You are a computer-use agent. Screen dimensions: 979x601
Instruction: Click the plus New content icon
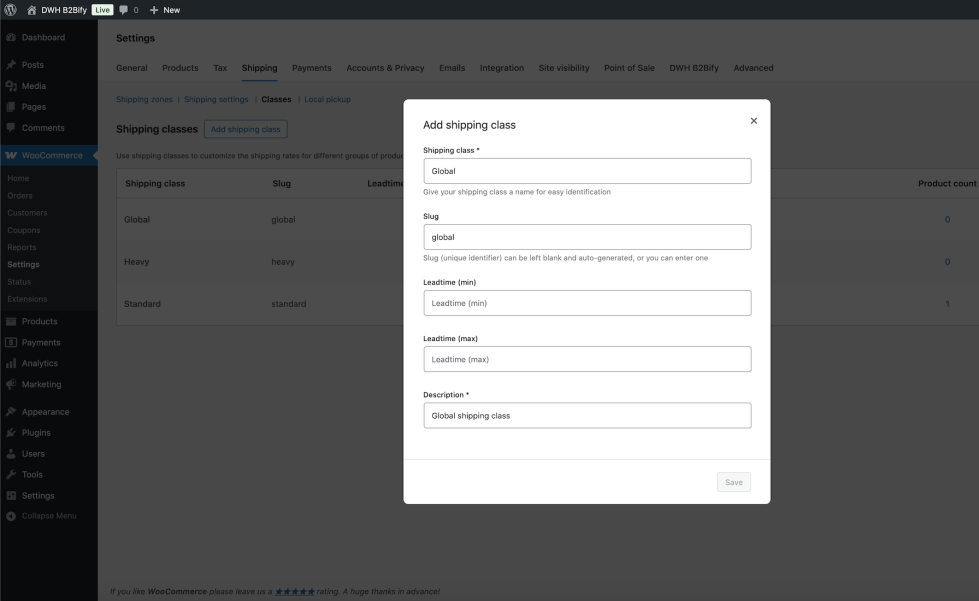click(154, 10)
